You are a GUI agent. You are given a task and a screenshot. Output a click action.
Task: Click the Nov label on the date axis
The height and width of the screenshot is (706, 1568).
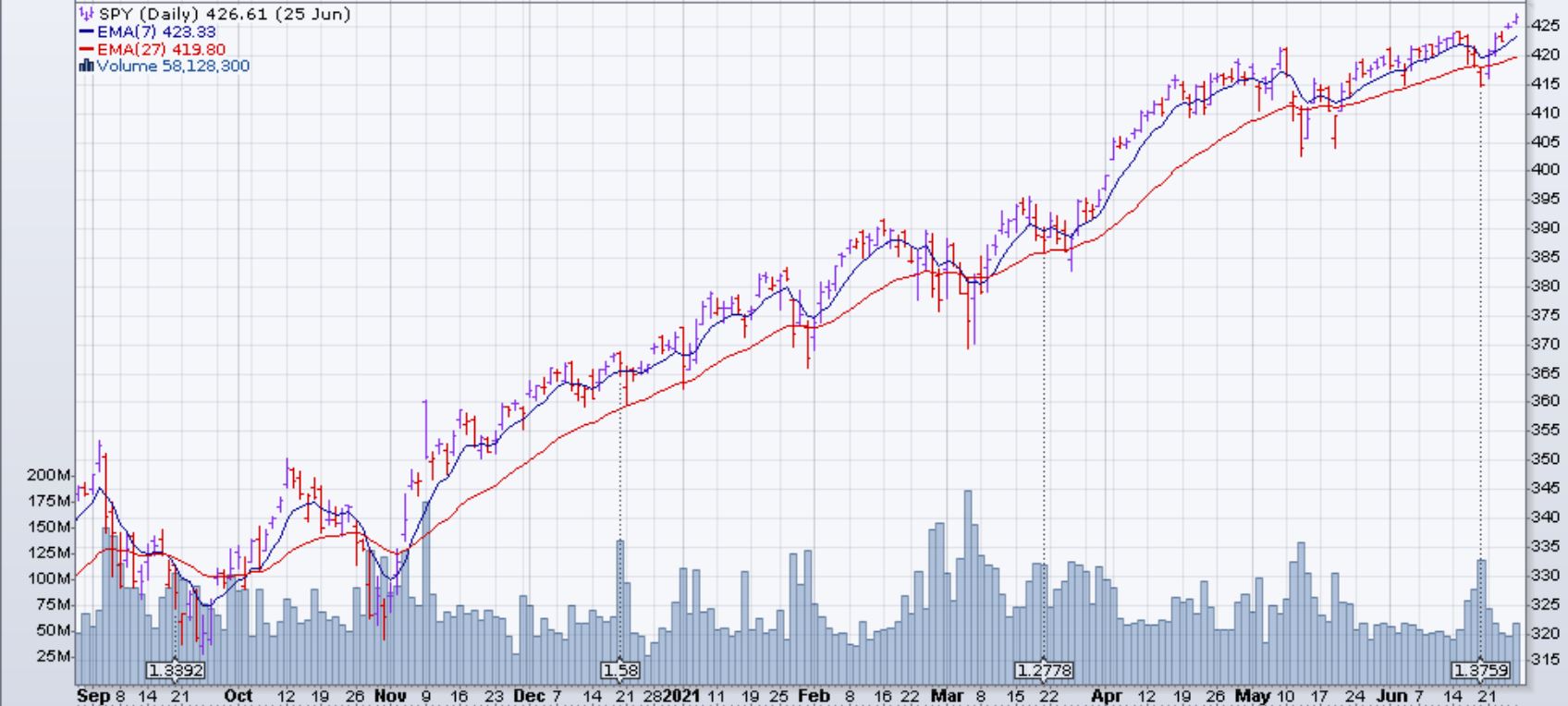point(390,696)
